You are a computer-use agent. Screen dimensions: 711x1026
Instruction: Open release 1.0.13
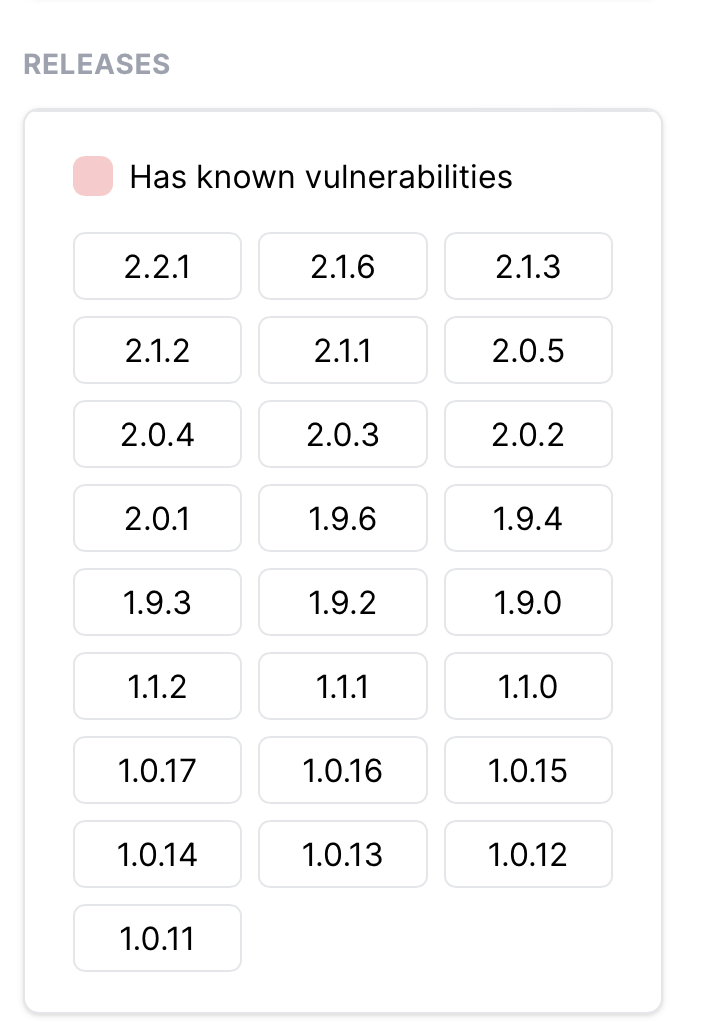(343, 855)
